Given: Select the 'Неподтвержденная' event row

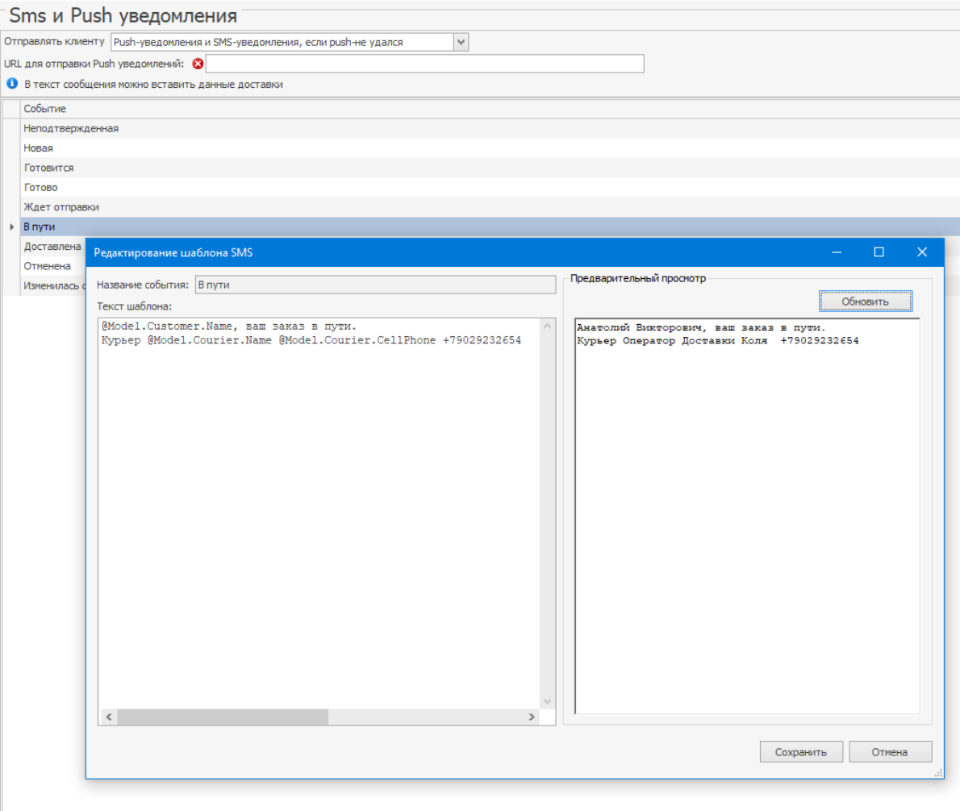Looking at the screenshot, I should 71,129.
